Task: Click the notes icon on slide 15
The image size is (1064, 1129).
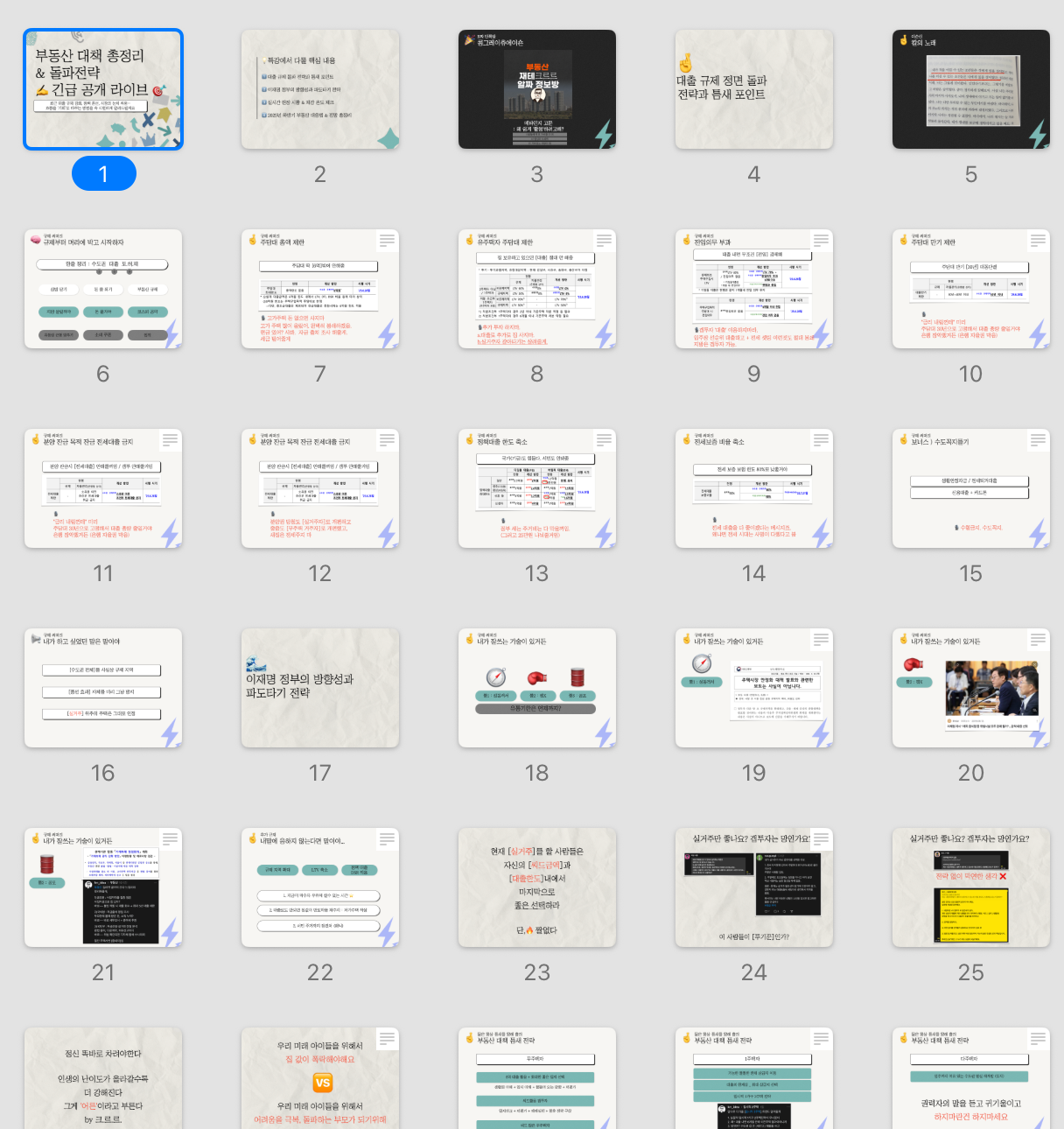Action: click(x=1038, y=439)
